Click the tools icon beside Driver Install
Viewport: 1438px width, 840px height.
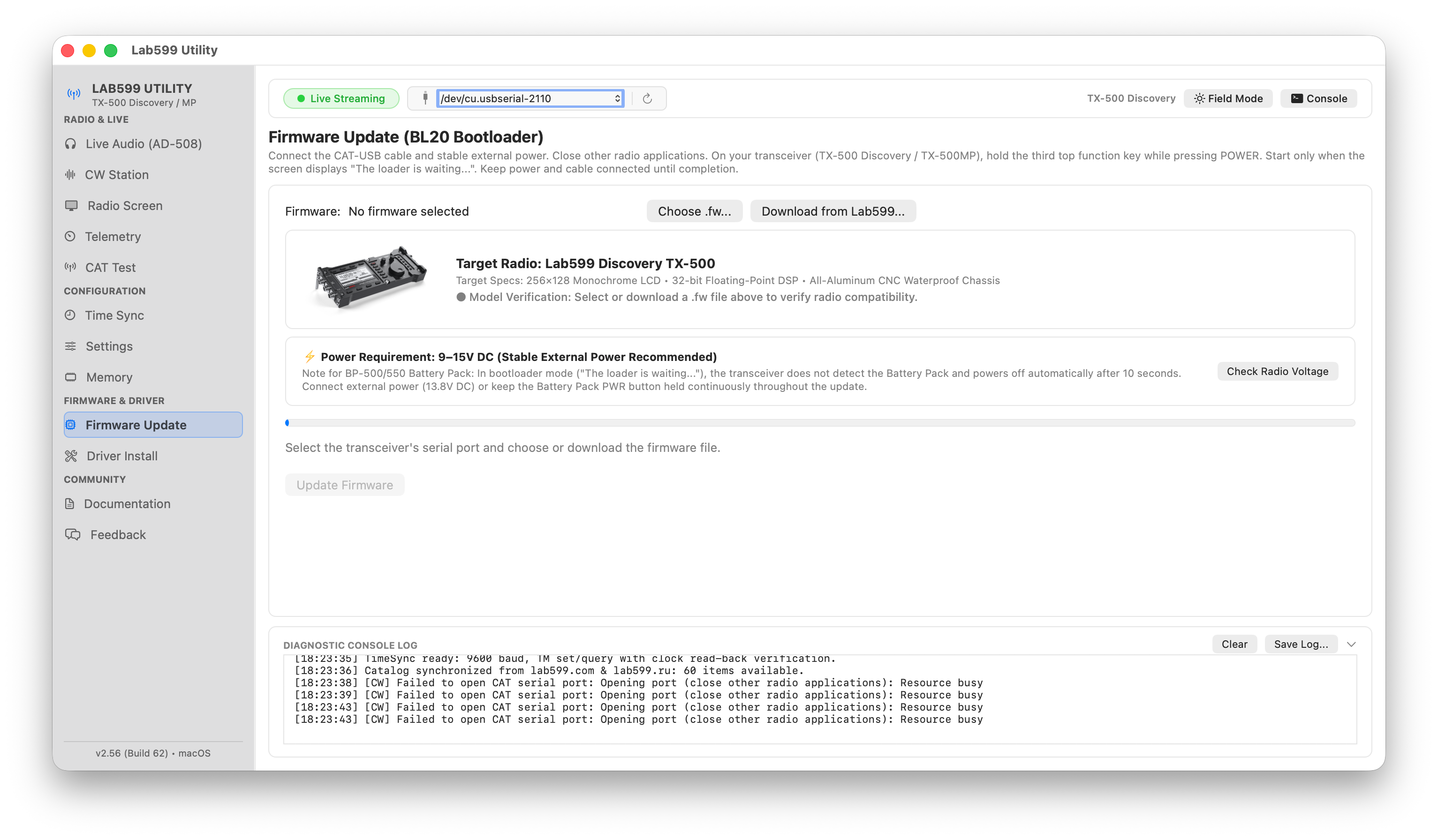click(71, 456)
